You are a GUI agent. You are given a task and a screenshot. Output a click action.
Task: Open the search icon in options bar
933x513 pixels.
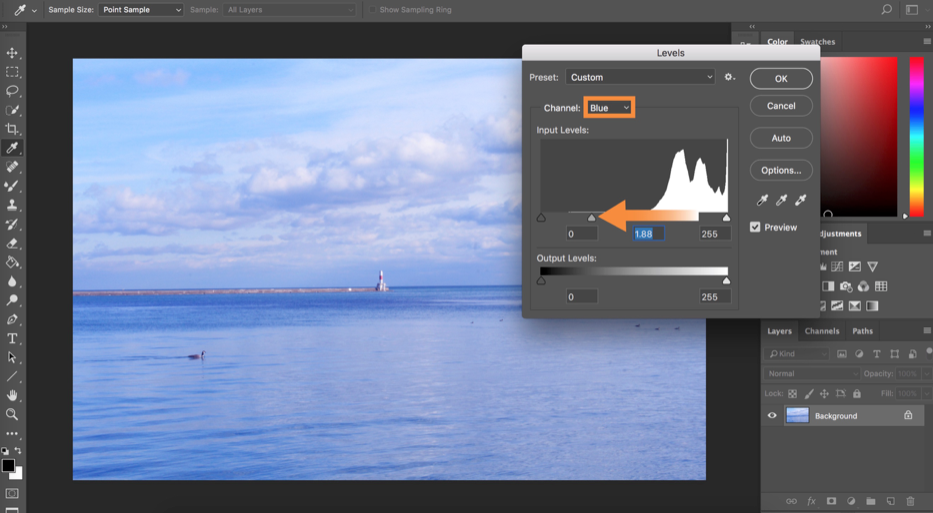click(887, 10)
